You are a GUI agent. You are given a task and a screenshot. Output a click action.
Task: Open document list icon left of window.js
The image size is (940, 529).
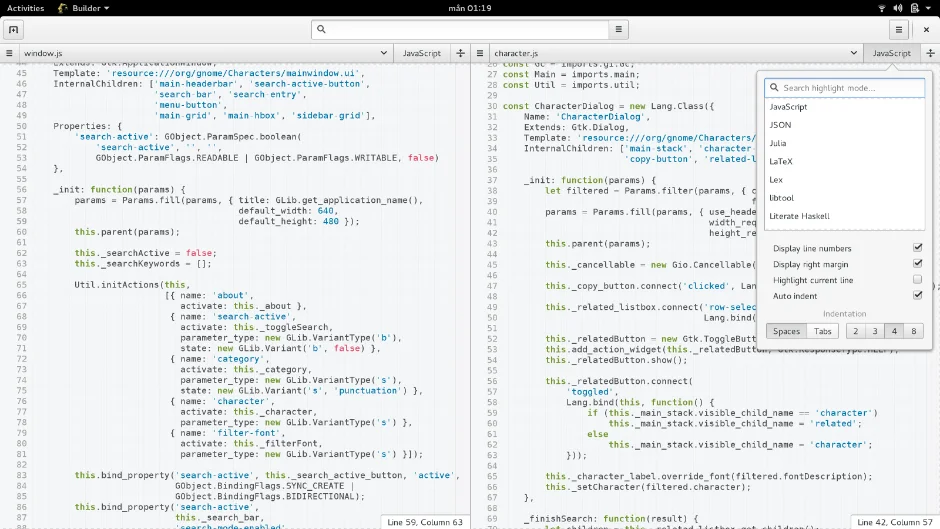(x=9, y=53)
